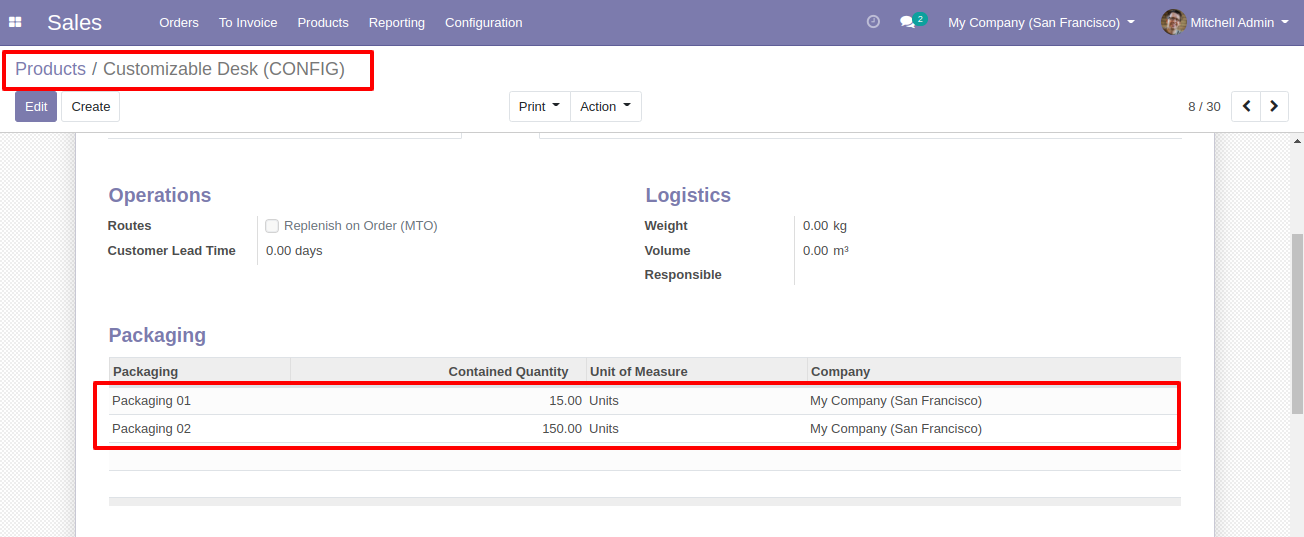1304x537 pixels.
Task: Open the activities clock icon
Action: [x=873, y=21]
